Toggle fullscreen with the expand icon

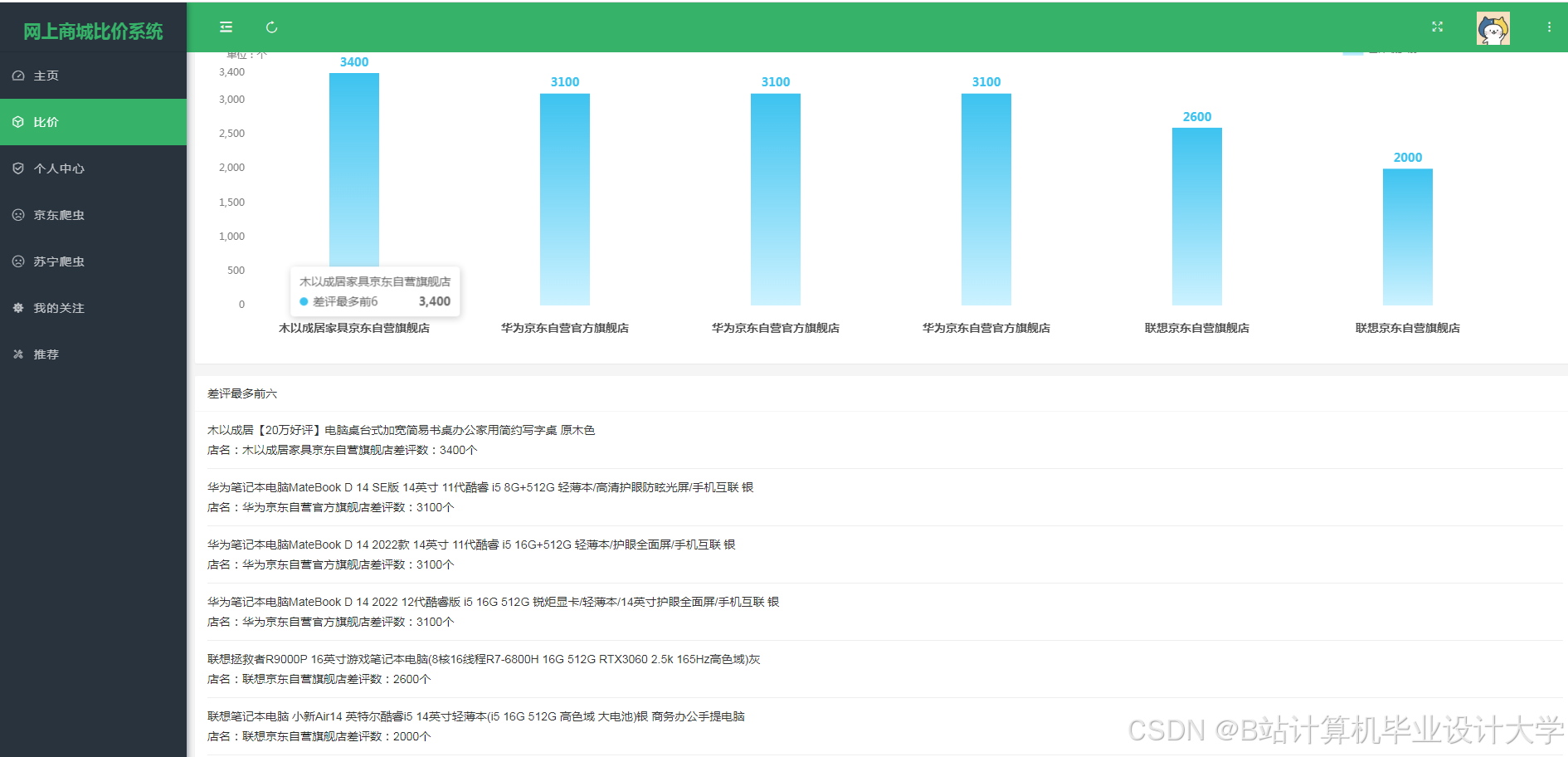click(1438, 27)
